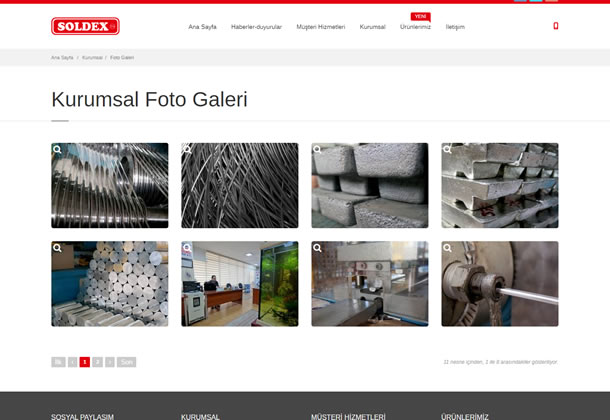Click magnifier icon on office aquarium photo
610x420 pixels.
pyautogui.click(x=187, y=248)
